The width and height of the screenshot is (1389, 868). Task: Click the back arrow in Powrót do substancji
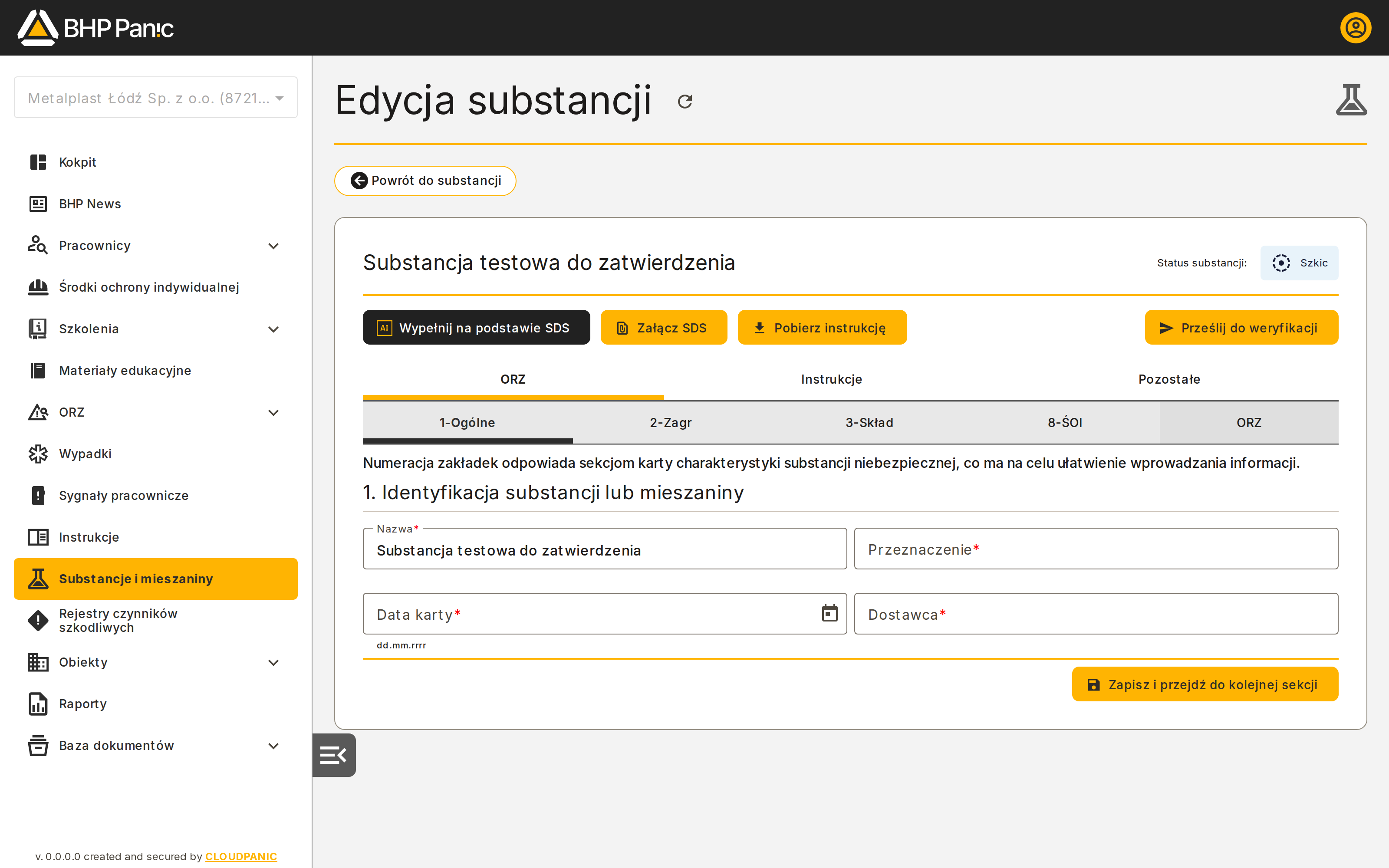click(x=359, y=181)
